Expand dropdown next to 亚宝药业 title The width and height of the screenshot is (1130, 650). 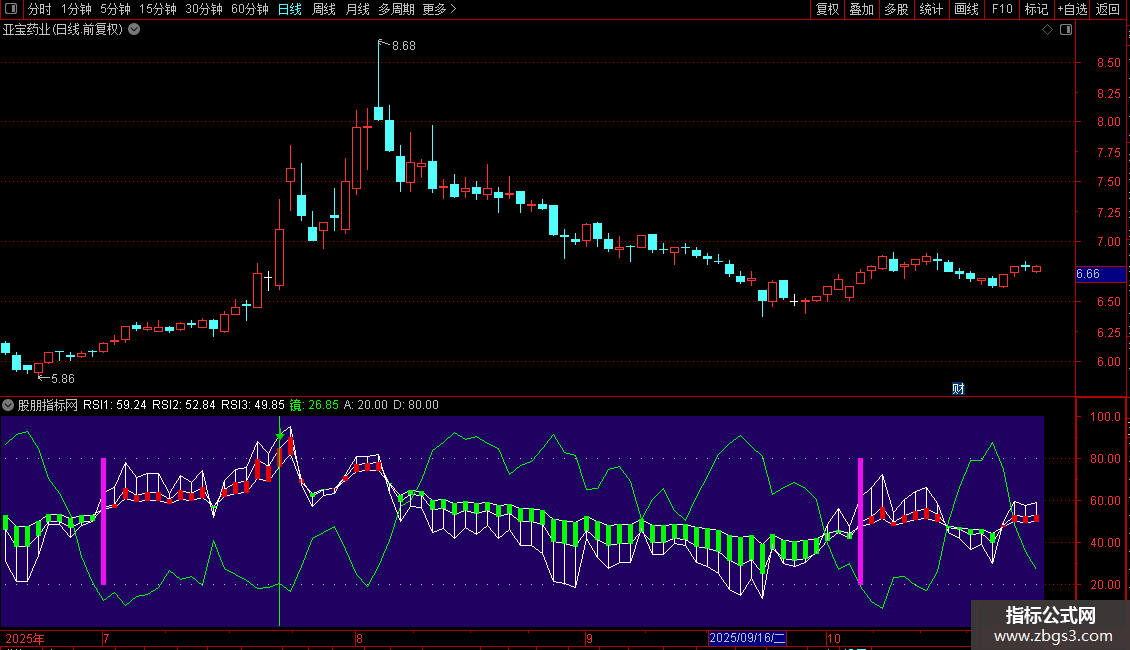pos(134,30)
